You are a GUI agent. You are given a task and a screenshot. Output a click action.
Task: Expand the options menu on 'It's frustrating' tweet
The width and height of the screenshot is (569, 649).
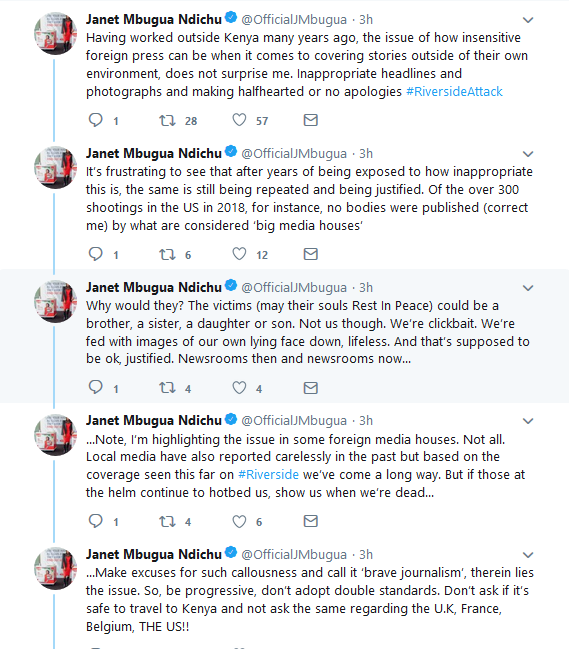coord(528,154)
